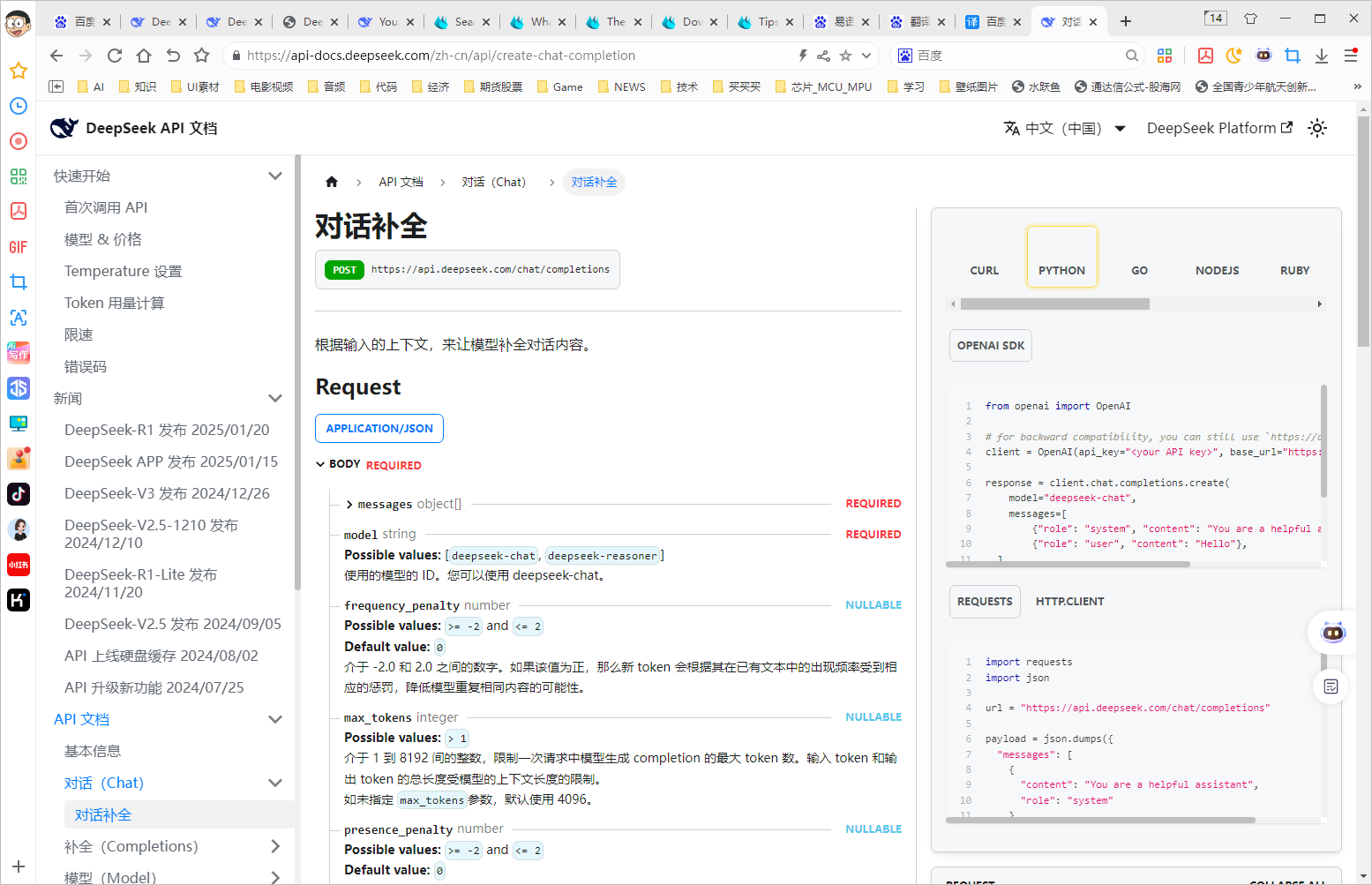Open the browser main menu
The width and height of the screenshot is (1372, 885).
(1351, 56)
